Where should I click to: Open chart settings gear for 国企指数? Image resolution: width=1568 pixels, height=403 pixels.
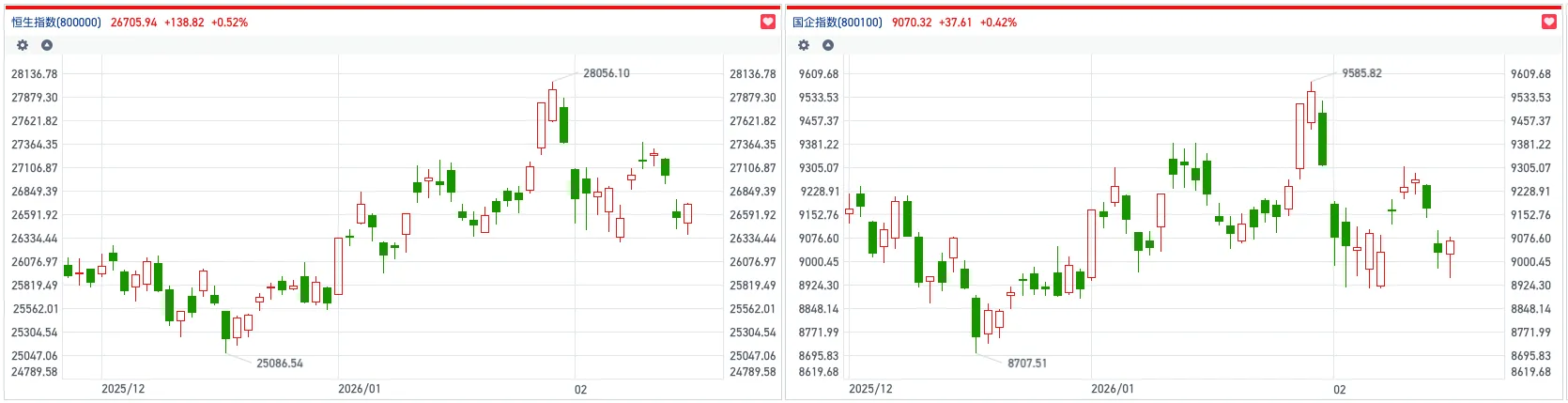click(x=804, y=45)
